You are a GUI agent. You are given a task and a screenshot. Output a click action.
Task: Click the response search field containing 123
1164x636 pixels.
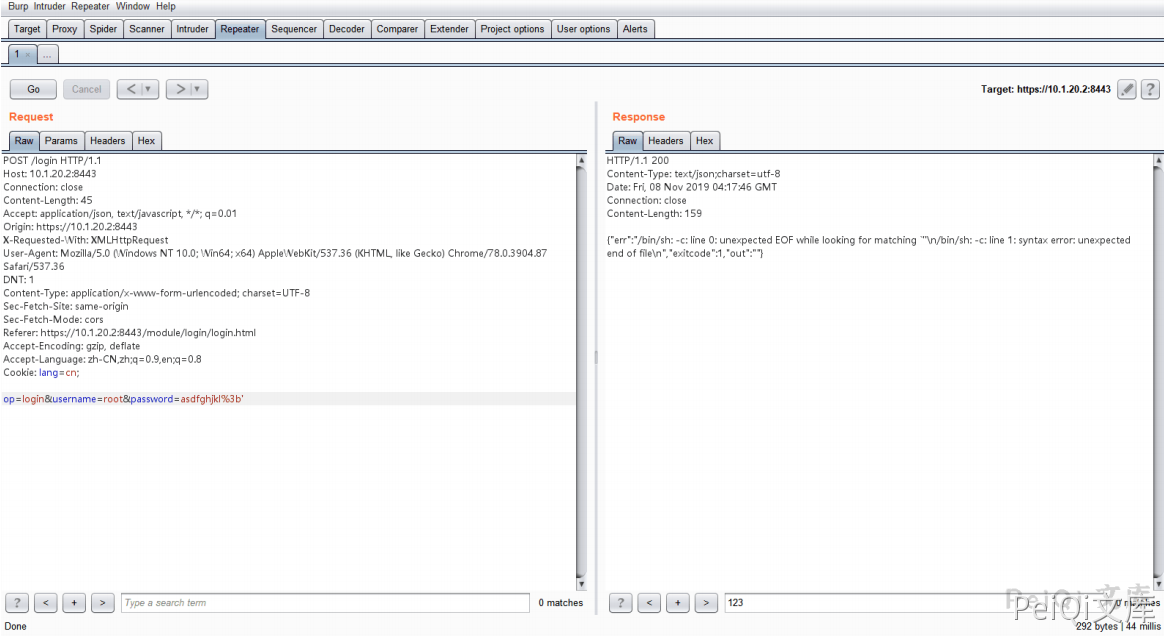point(860,603)
